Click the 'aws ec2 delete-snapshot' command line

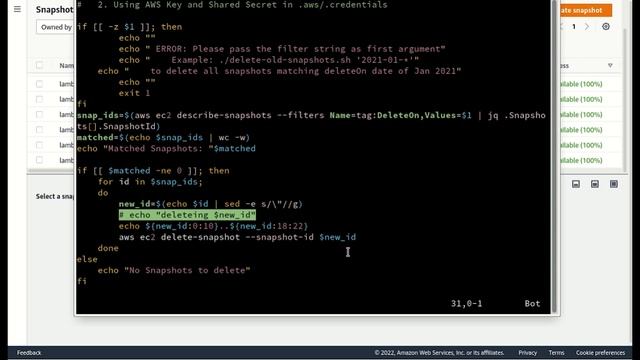click(x=237, y=237)
